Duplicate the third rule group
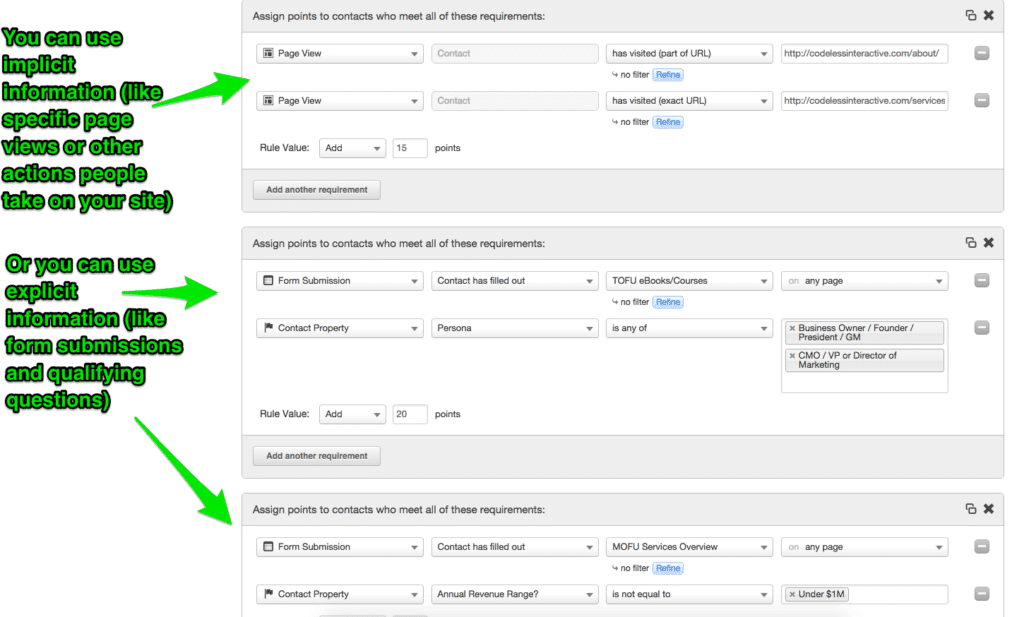1024x617 pixels. (970, 508)
